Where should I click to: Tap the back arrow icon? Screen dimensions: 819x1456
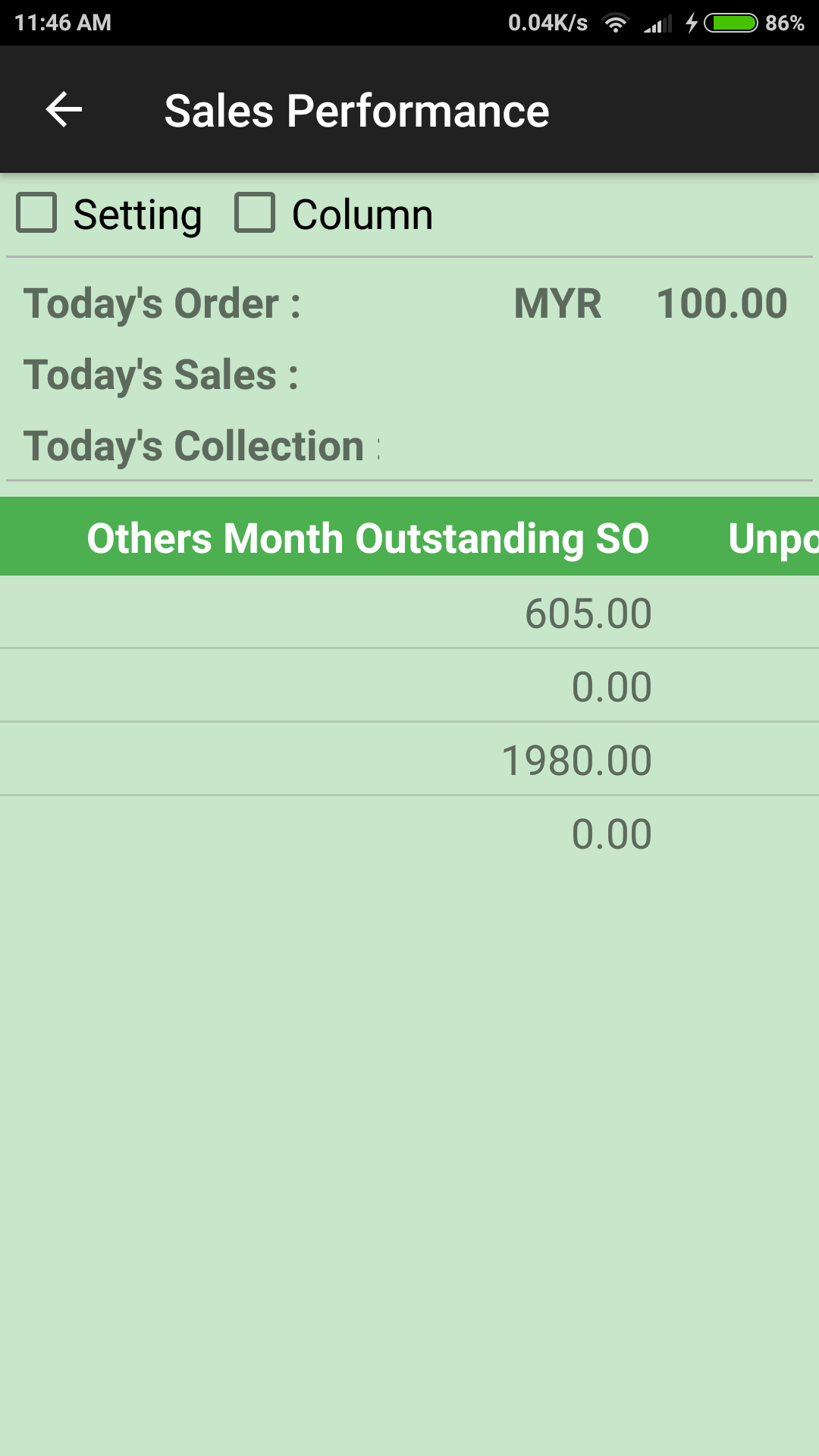coord(64,110)
